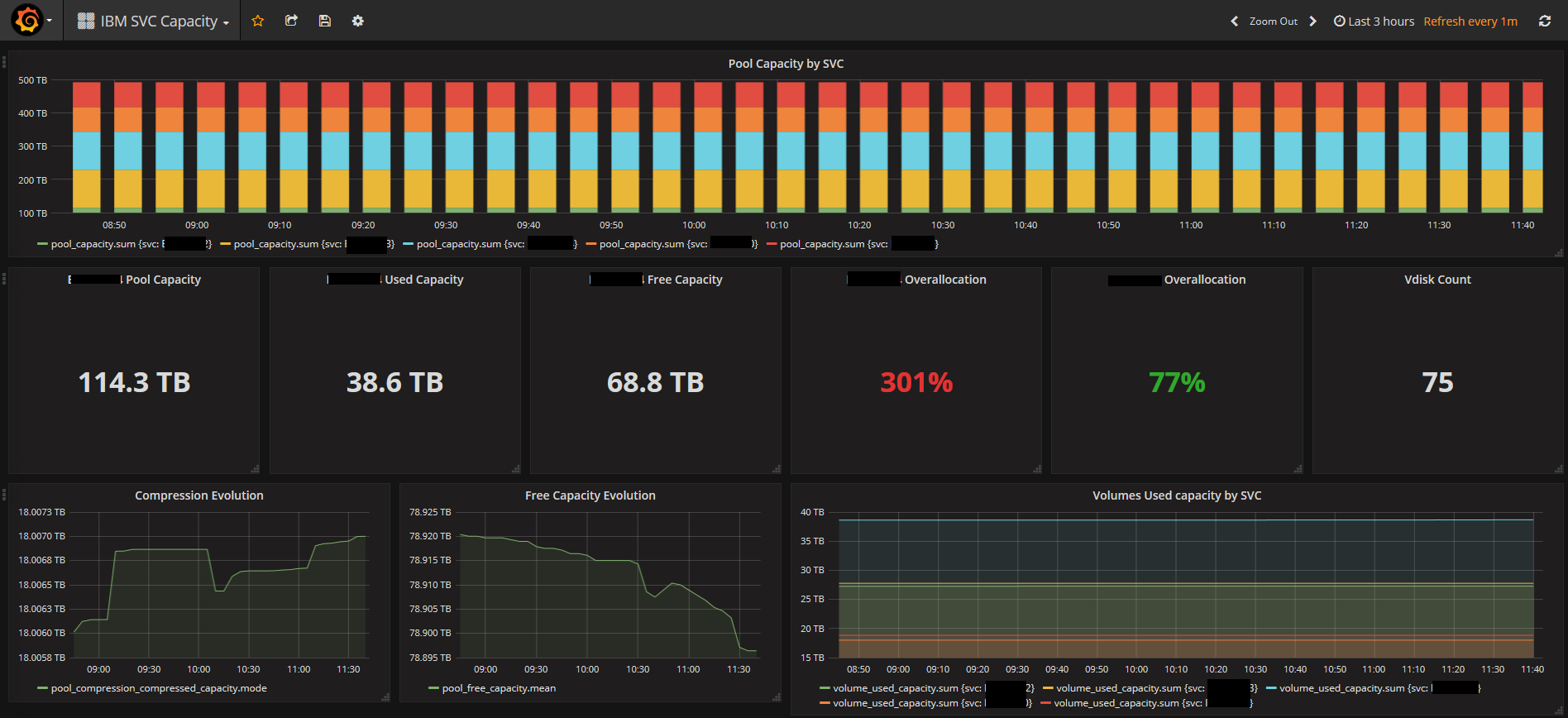Open the Last 3 hours time range picker

pos(1374,22)
